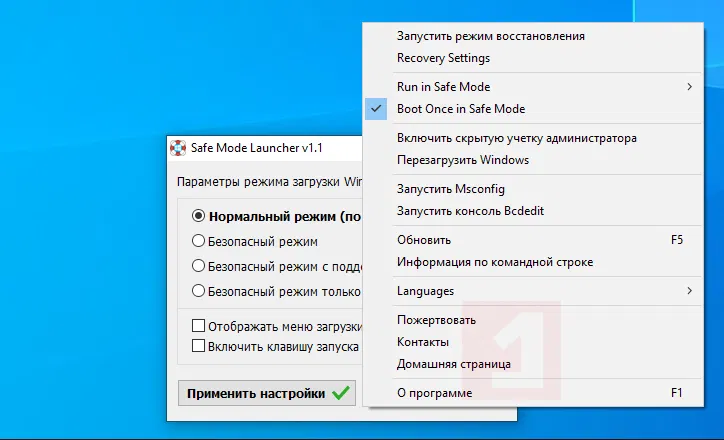
Task: Tick Включить клавишу запуска checkbox
Action: [198, 346]
